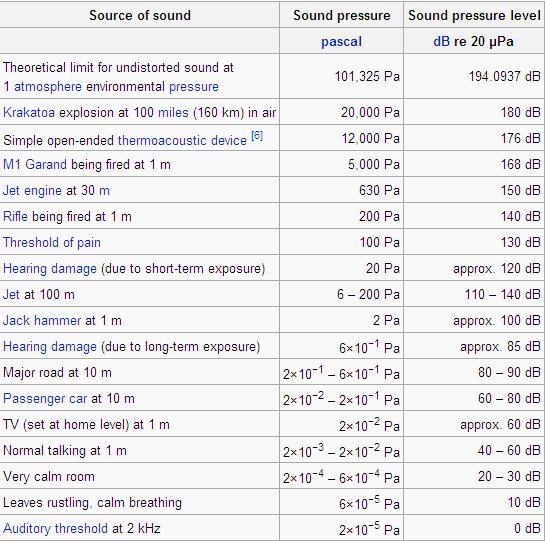Image resolution: width=545 pixels, height=541 pixels.
Task: Open the atmosphere link
Action: (48, 87)
